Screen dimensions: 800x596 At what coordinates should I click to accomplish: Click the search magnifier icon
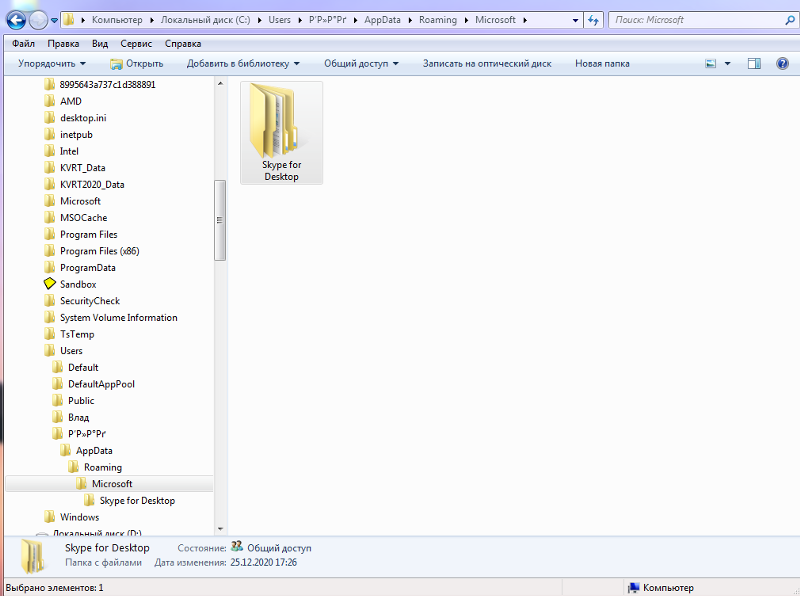pyautogui.click(x=789, y=20)
